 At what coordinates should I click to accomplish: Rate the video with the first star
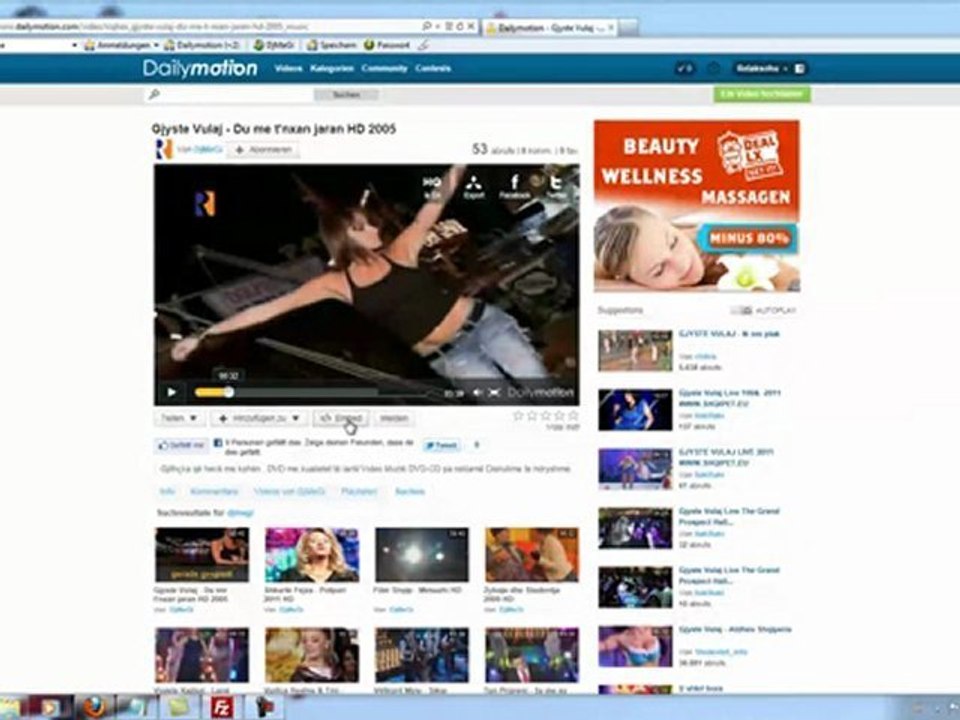click(x=518, y=416)
